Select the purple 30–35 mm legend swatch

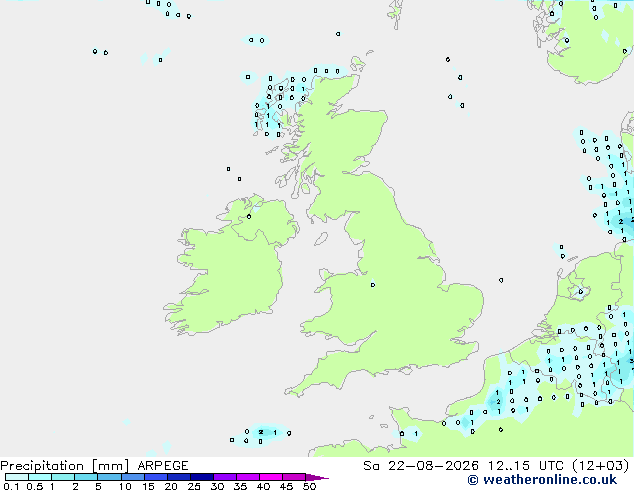[x=225, y=477]
